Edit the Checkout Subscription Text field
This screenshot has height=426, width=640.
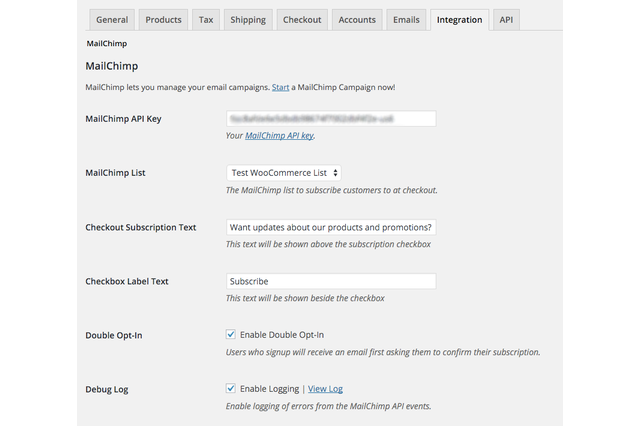tap(331, 227)
